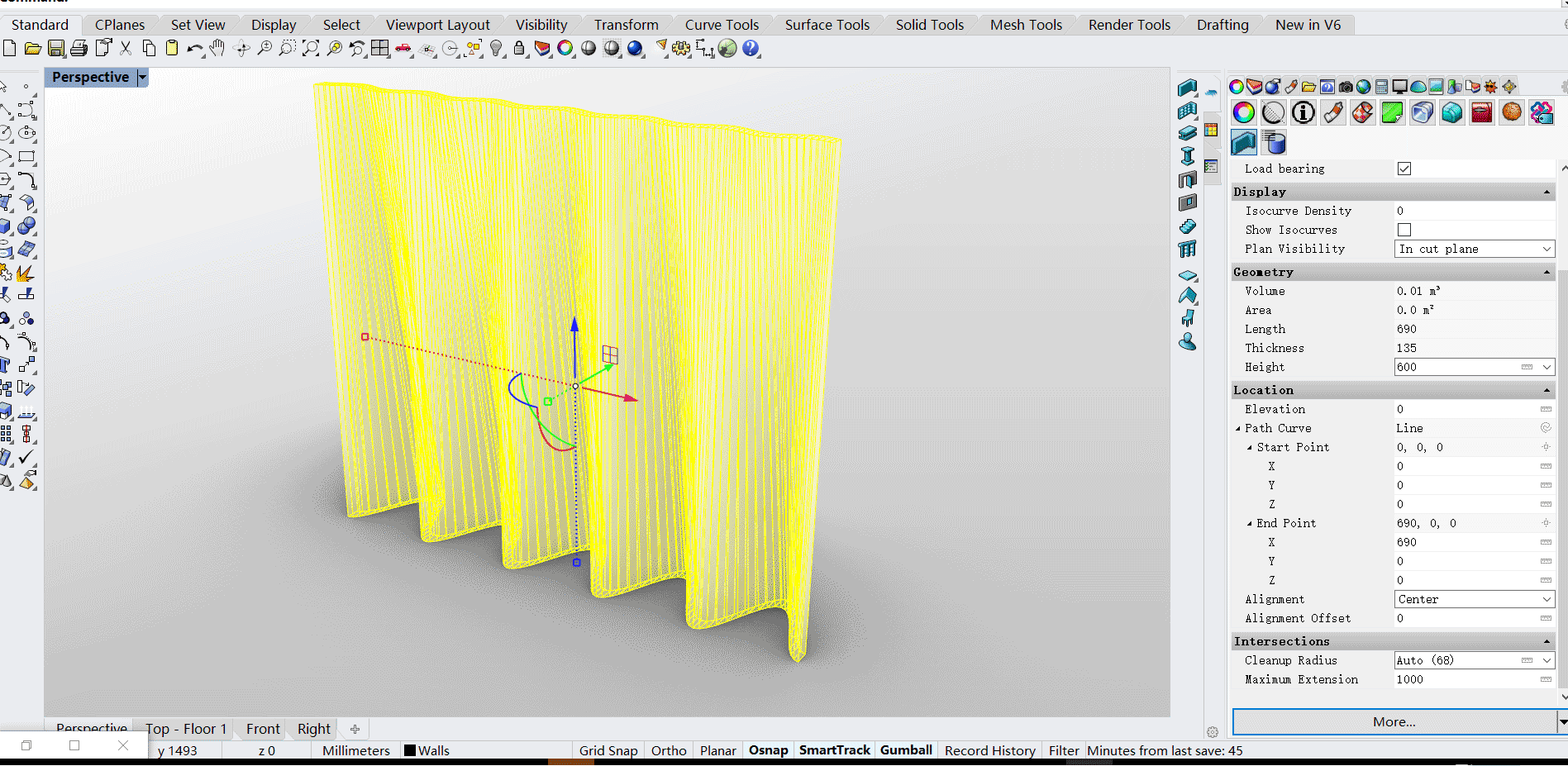Click the green decal properties icon
The height and width of the screenshot is (766, 1568).
pos(1393,112)
